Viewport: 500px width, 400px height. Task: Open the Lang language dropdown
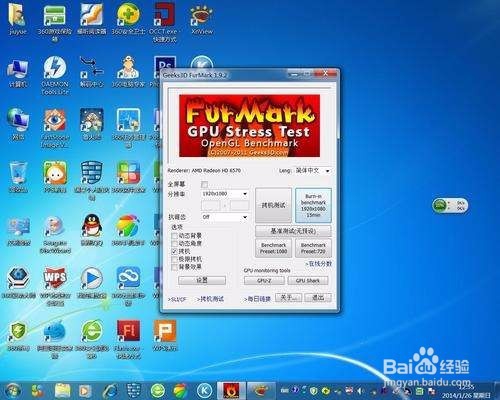[313, 171]
